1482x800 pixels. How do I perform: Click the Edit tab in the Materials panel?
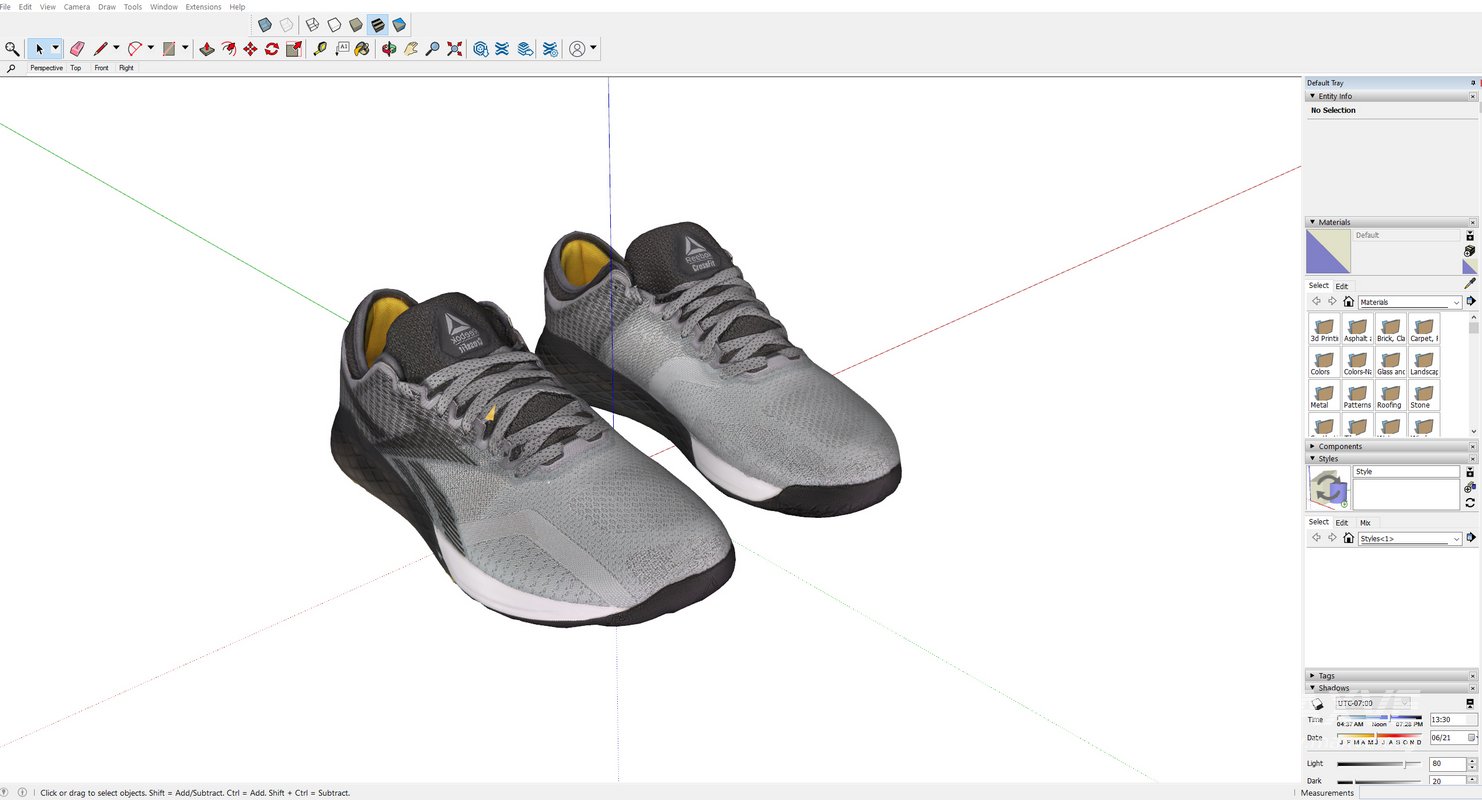coord(1341,285)
